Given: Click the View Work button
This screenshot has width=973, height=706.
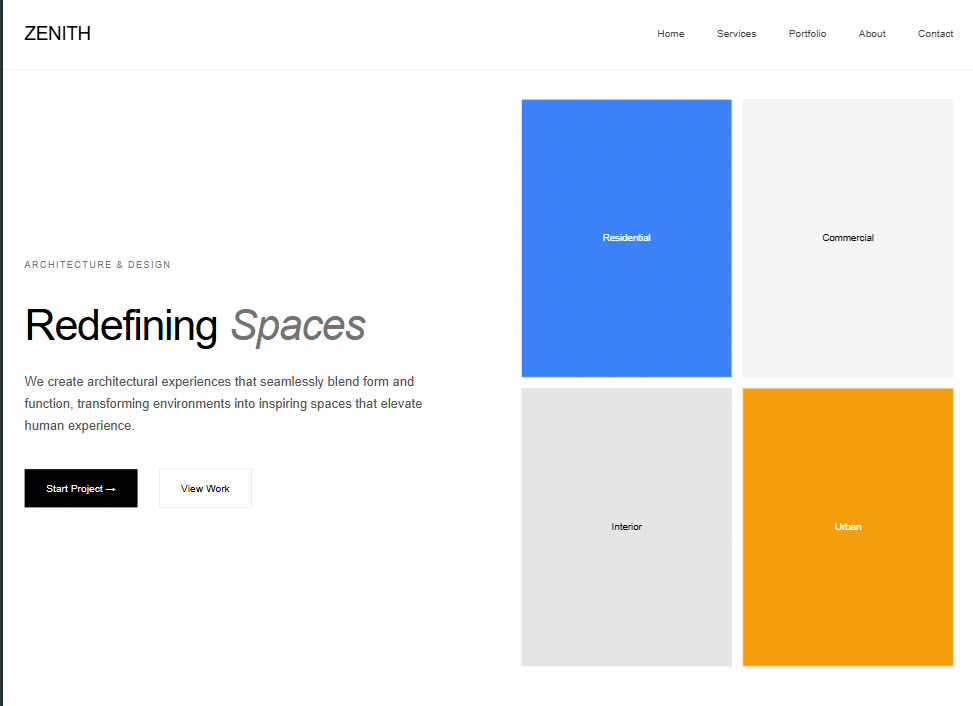Looking at the screenshot, I should point(205,489).
